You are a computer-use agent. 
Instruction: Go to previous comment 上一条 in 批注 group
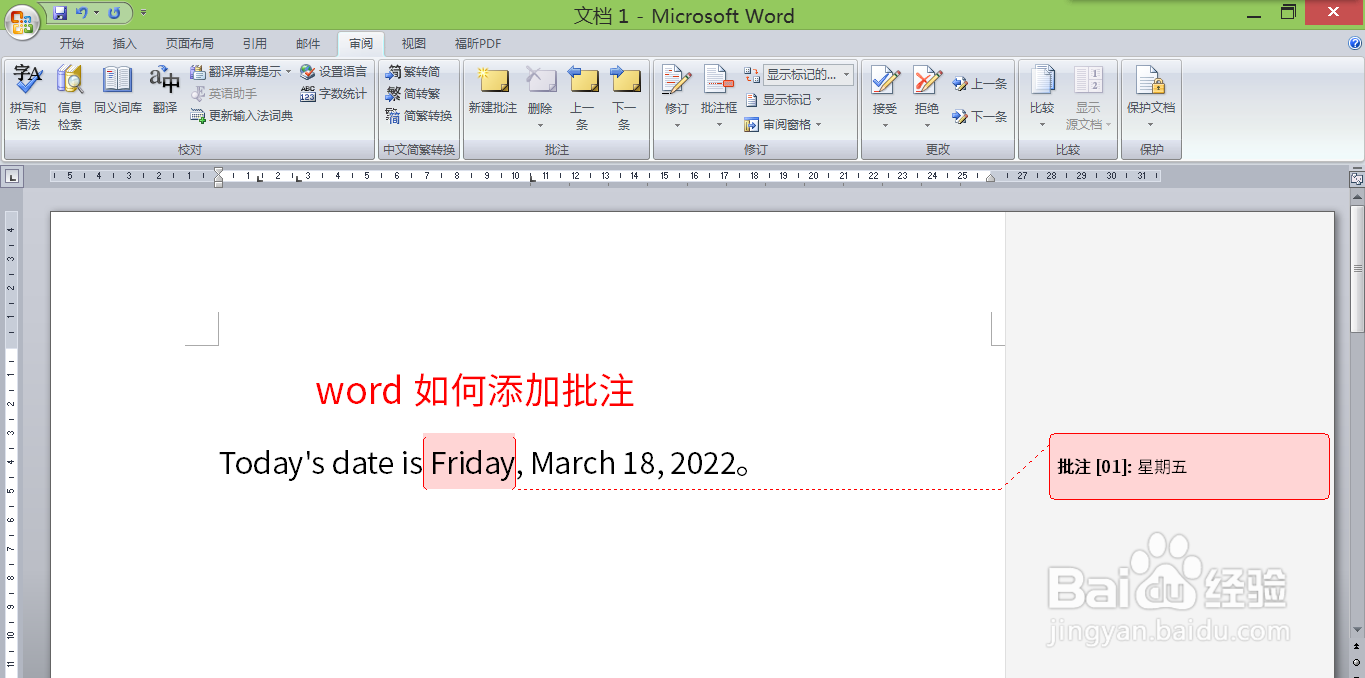click(582, 98)
